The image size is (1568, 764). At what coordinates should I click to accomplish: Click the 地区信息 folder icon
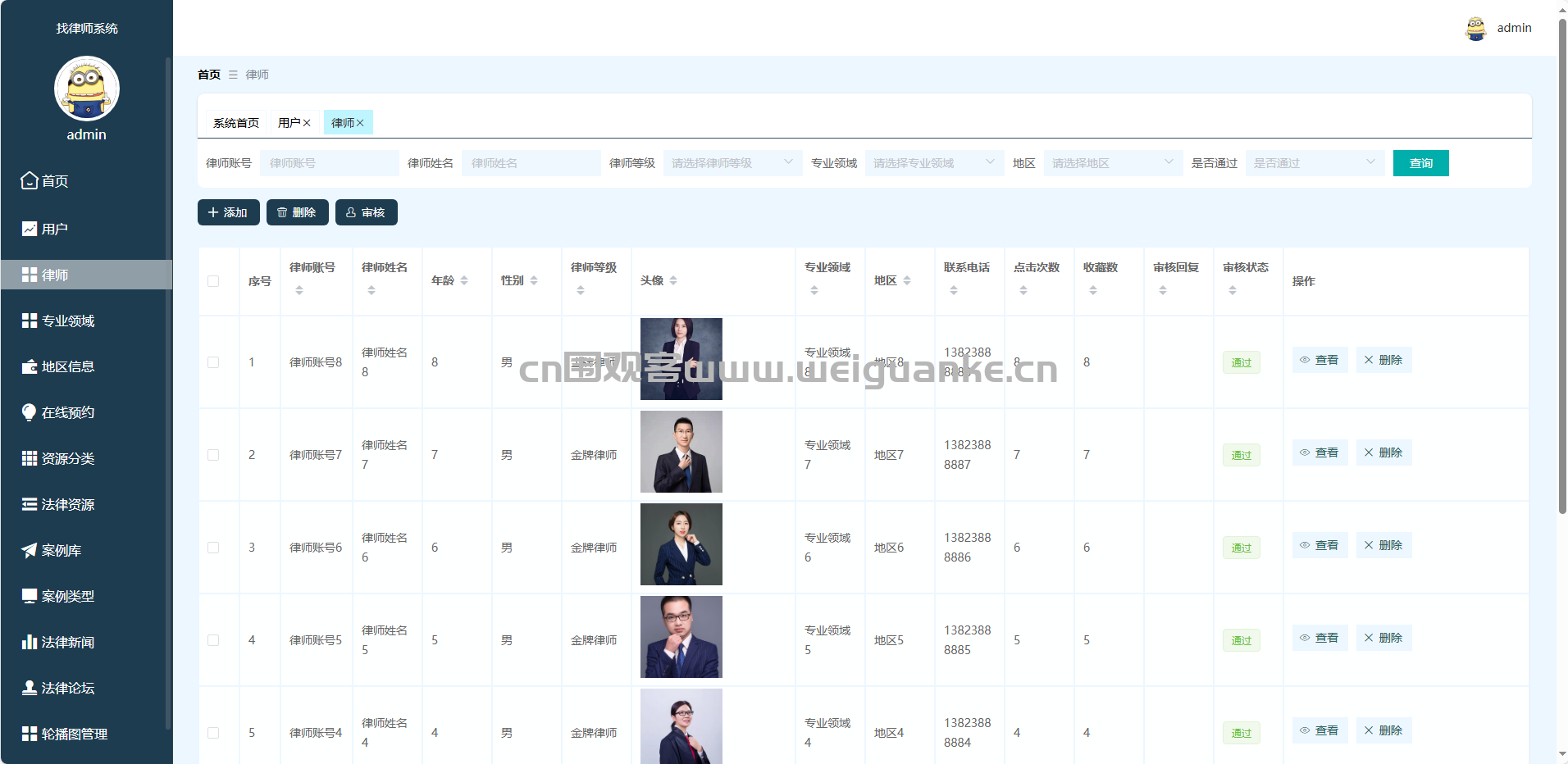point(30,366)
